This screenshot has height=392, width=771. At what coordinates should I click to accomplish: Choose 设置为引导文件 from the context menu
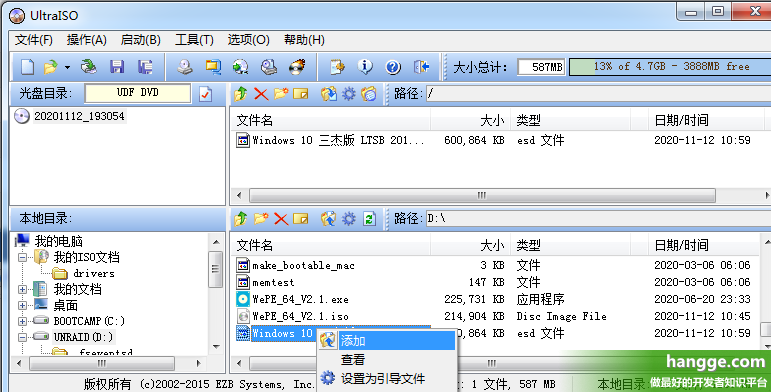[387, 379]
